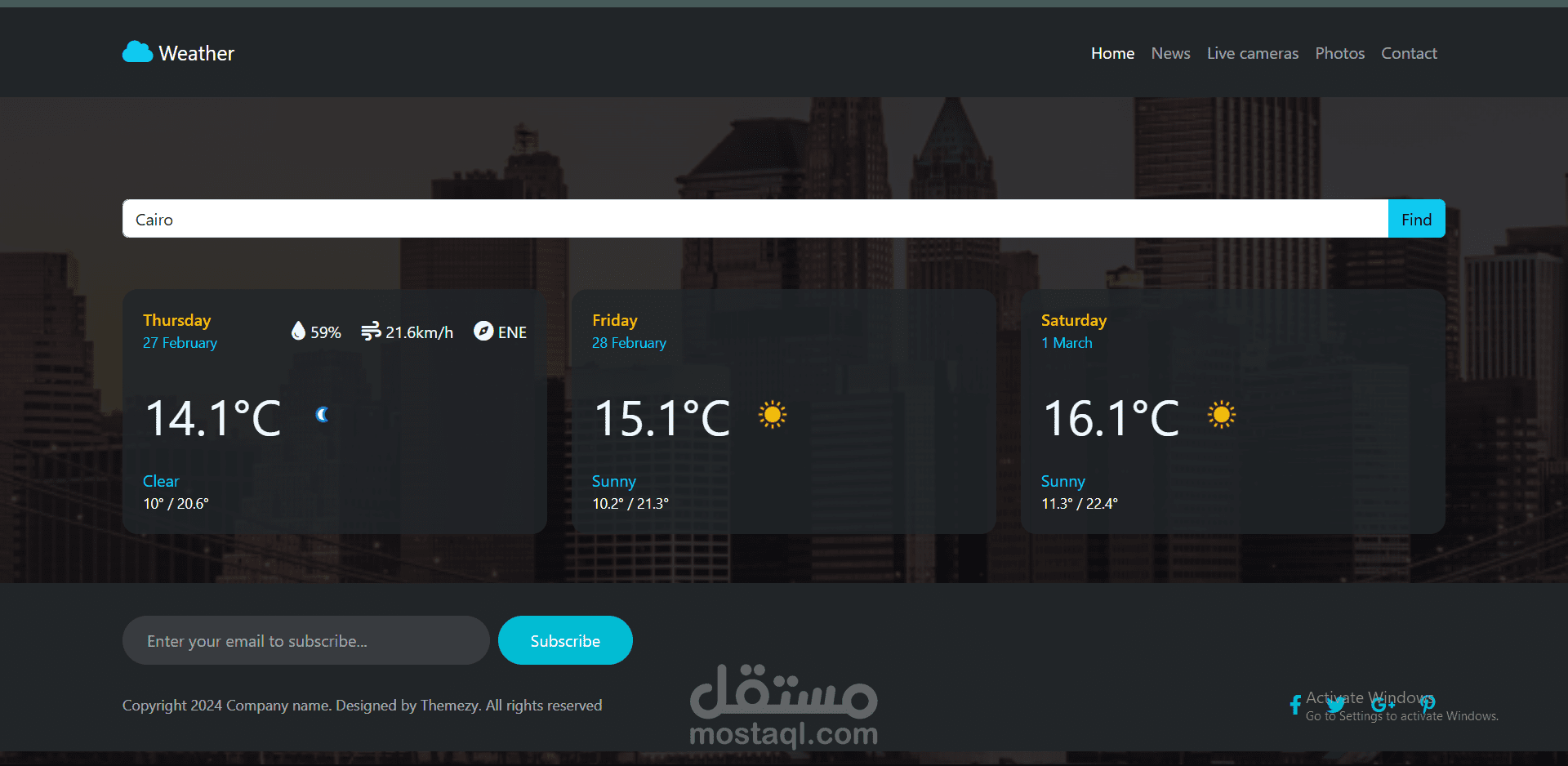Focus the Cairo city search field
1568x766 pixels.
tap(755, 219)
